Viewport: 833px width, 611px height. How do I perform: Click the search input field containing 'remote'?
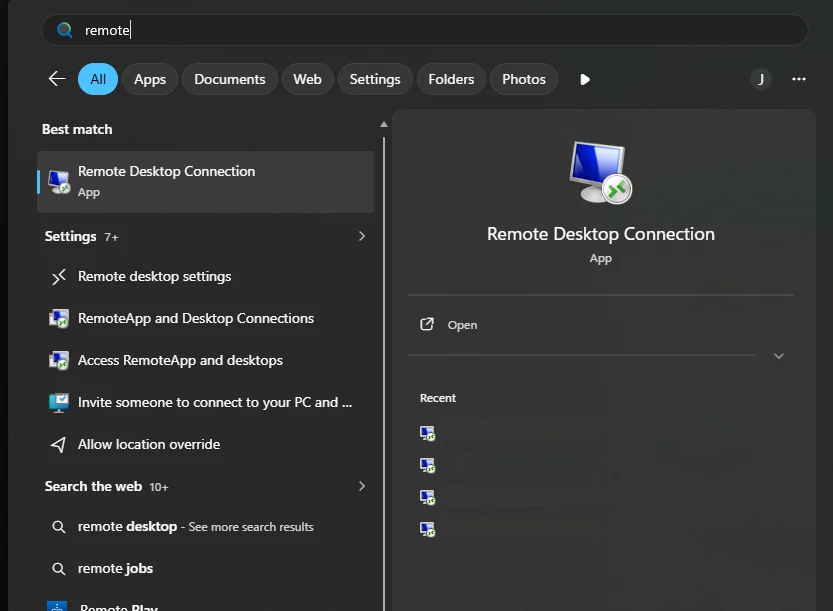click(x=424, y=30)
